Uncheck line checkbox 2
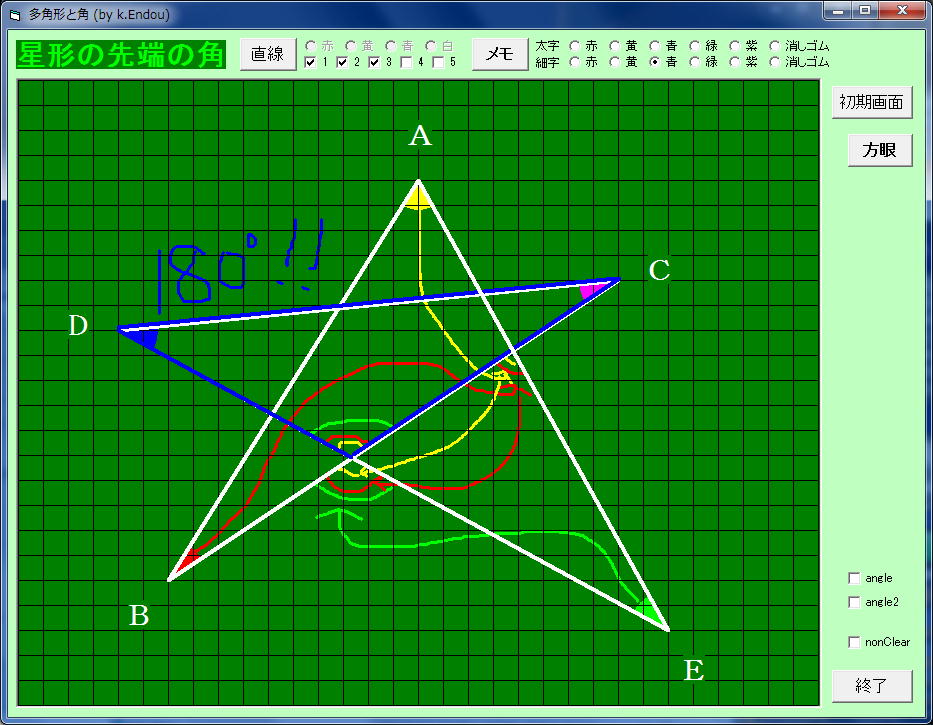The width and height of the screenshot is (933, 725). click(x=342, y=62)
